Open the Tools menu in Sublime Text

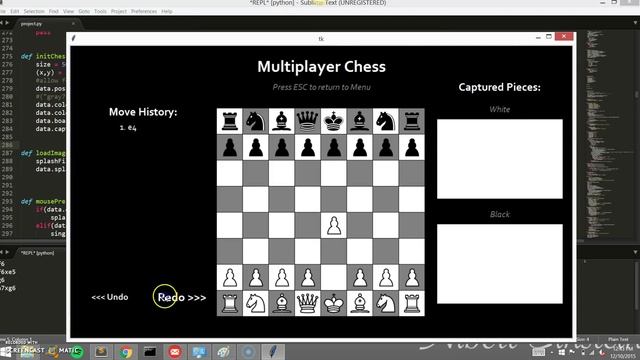click(100, 11)
